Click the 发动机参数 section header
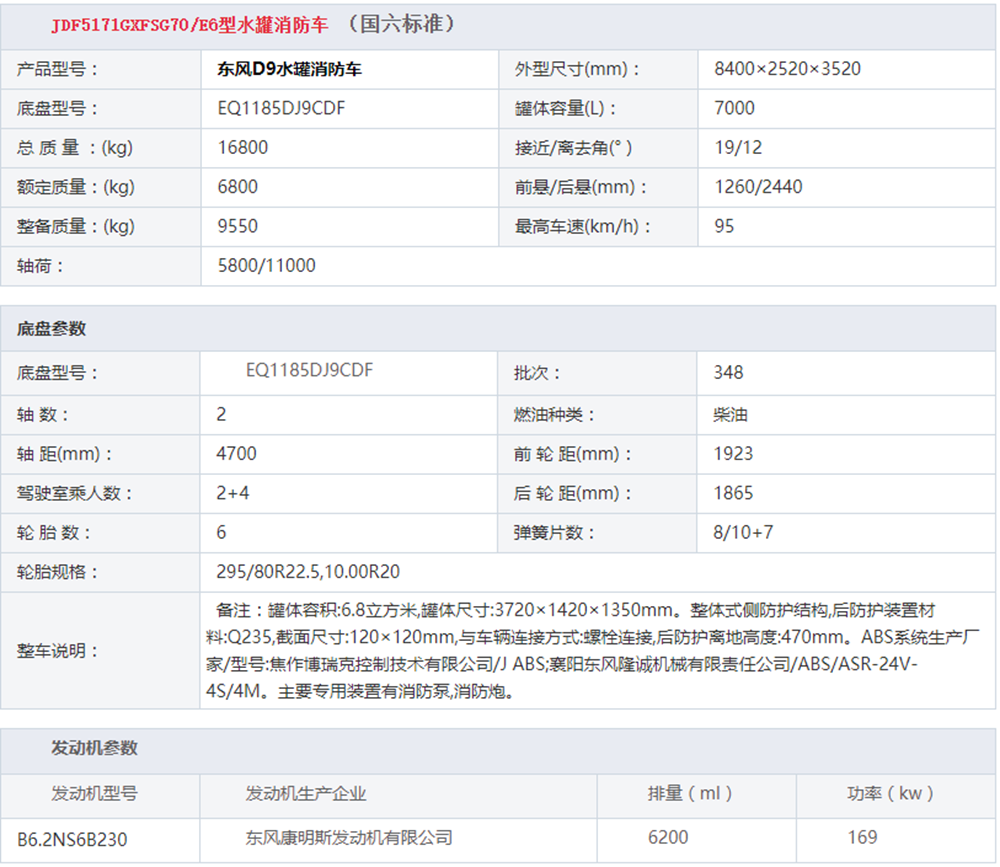 pos(94,748)
